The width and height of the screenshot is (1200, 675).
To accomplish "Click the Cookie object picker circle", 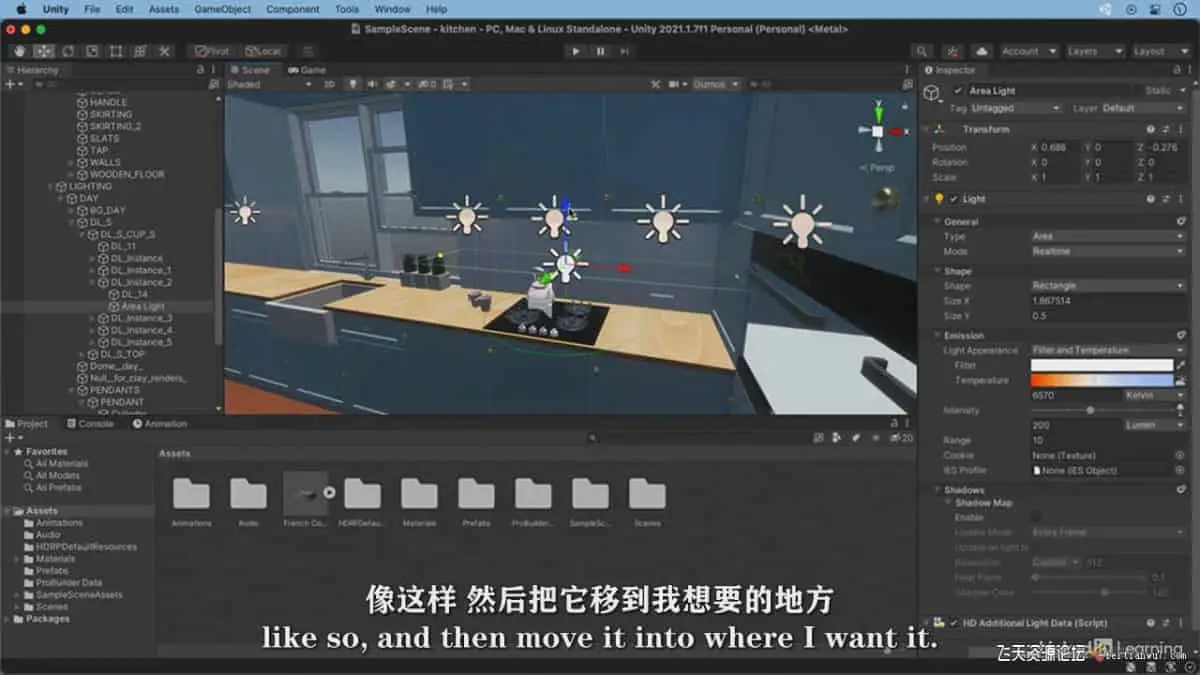I will 1180,455.
